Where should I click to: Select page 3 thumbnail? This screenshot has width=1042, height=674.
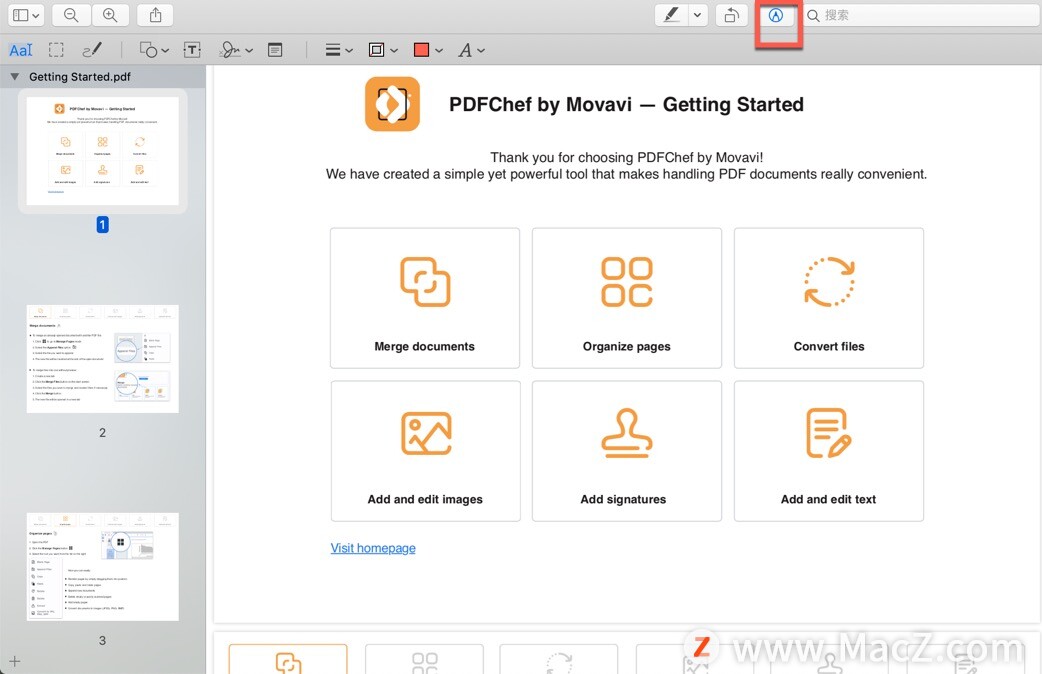pos(102,566)
